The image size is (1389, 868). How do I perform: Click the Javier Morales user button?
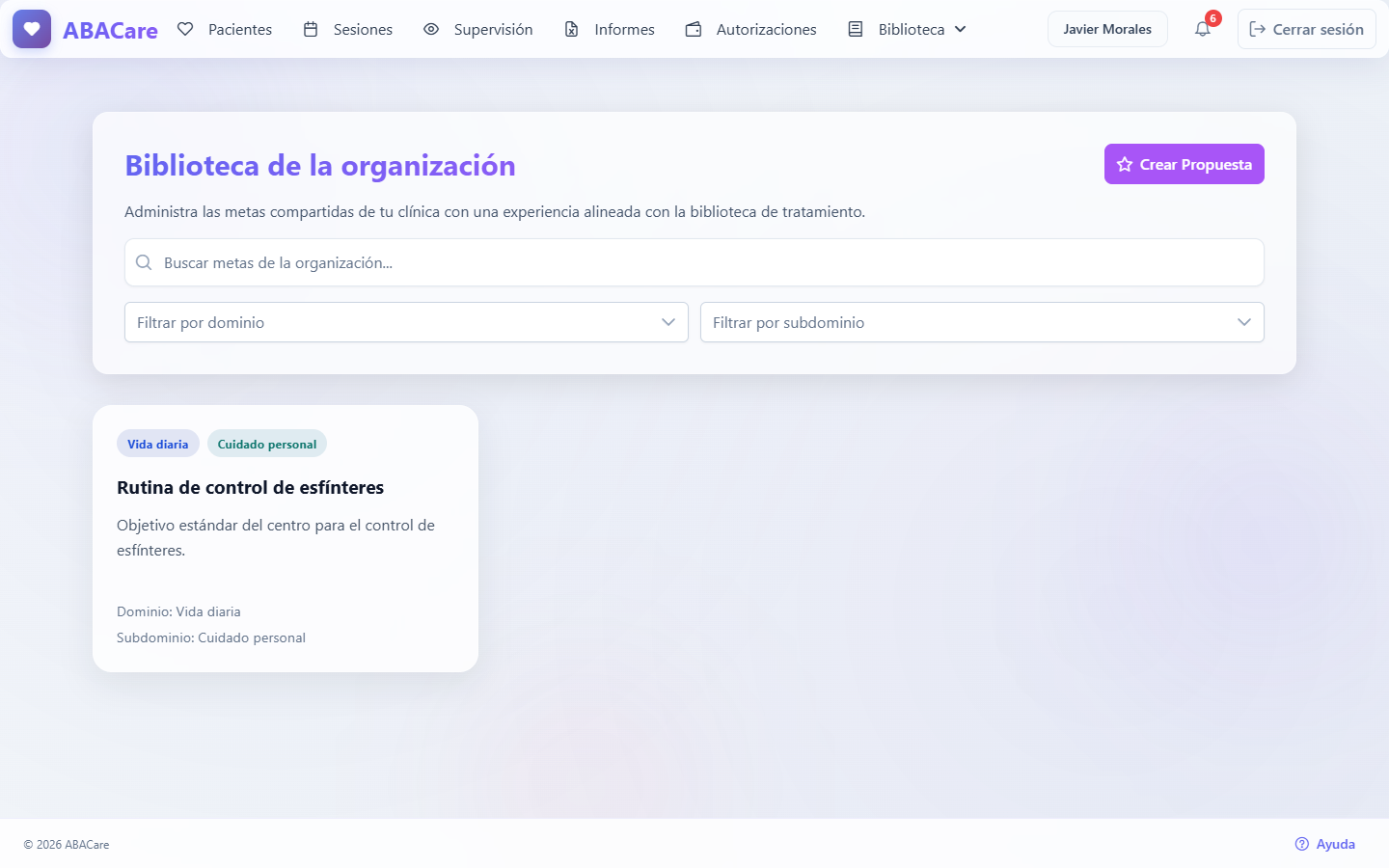(1107, 29)
